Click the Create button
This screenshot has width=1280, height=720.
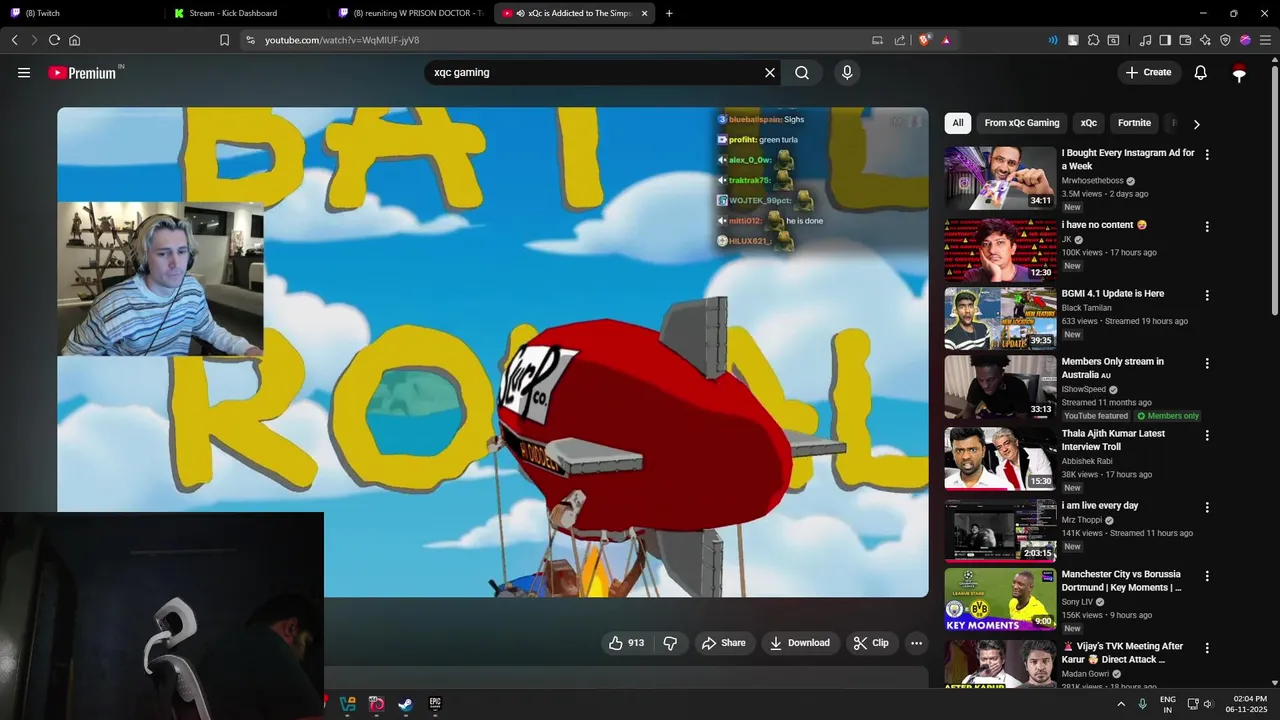click(1149, 73)
